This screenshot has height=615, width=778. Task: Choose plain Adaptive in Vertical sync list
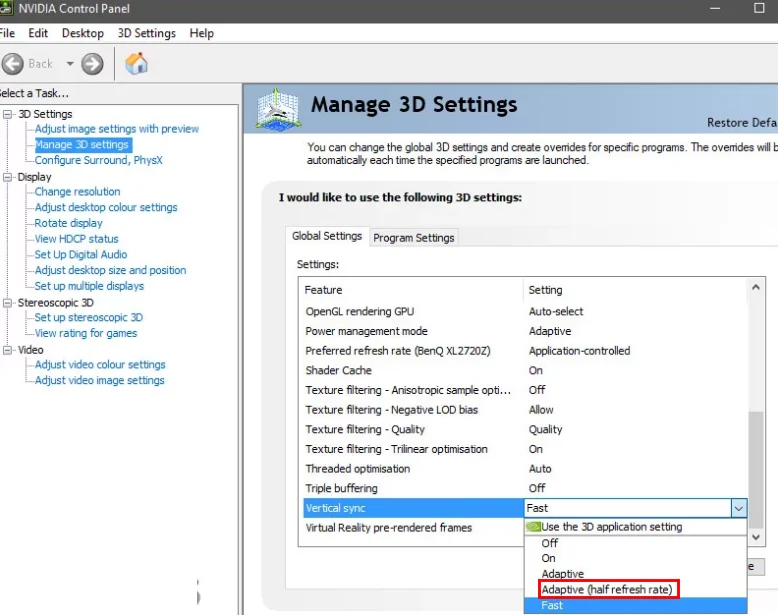[635, 574]
